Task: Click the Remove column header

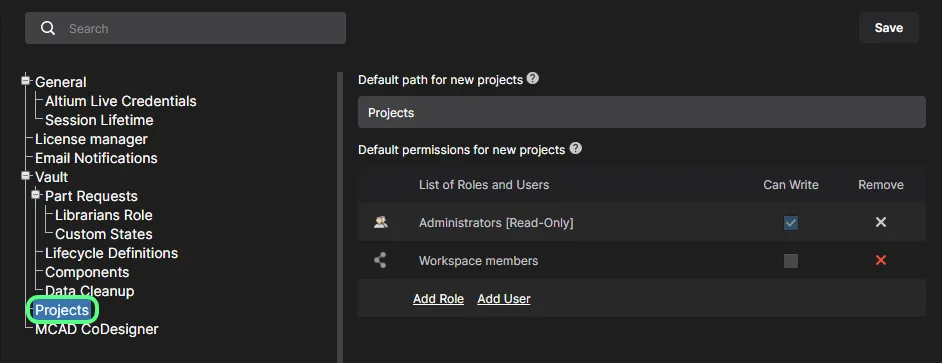Action: coord(881,185)
